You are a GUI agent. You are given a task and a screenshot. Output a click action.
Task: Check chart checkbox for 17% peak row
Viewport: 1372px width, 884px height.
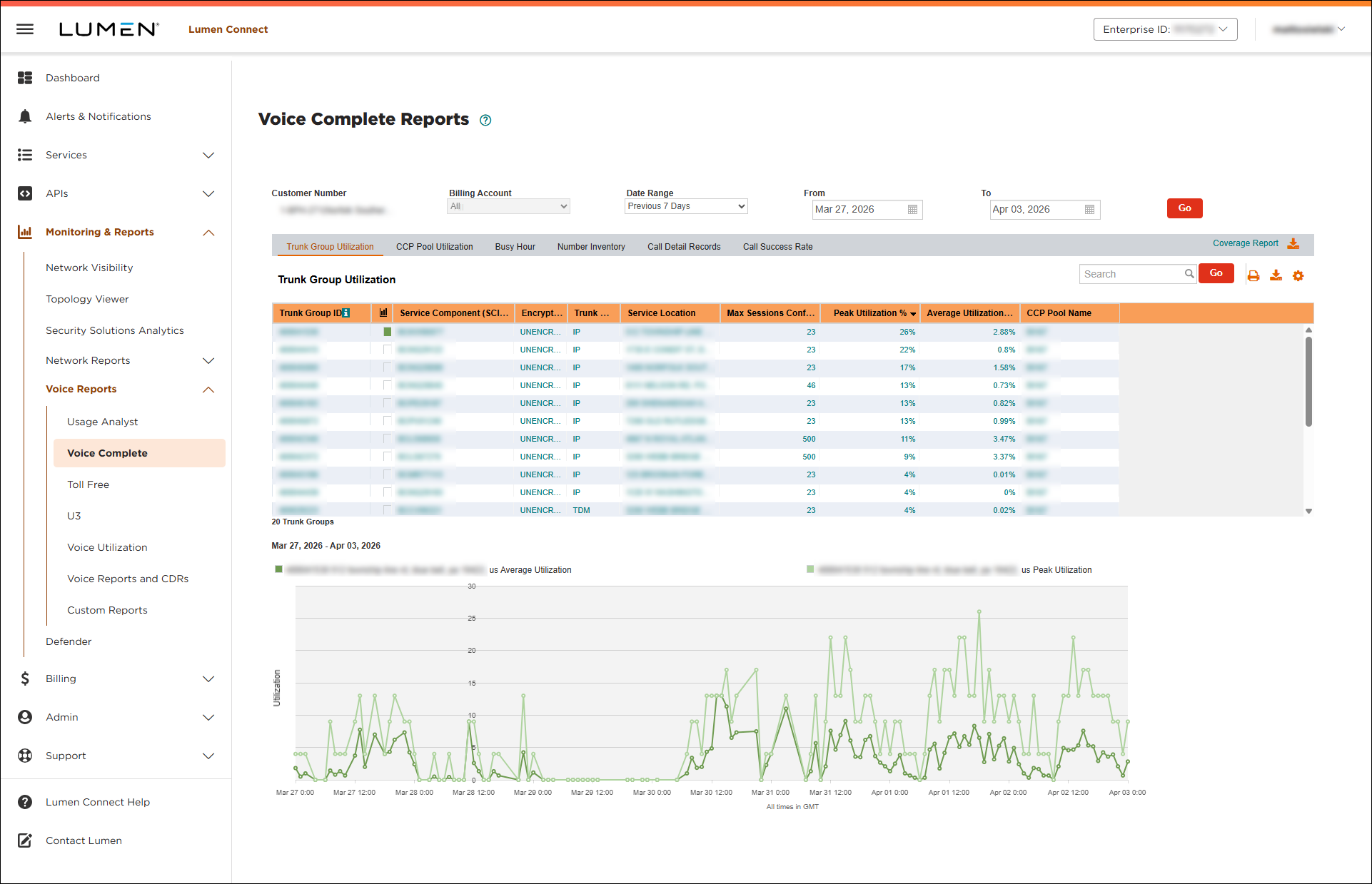coord(387,367)
